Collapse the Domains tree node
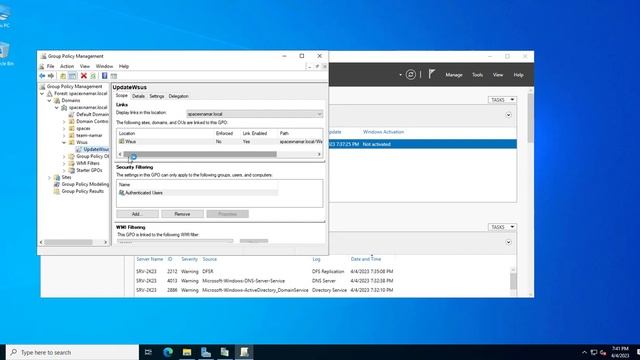640x360 pixels. pos(49,100)
